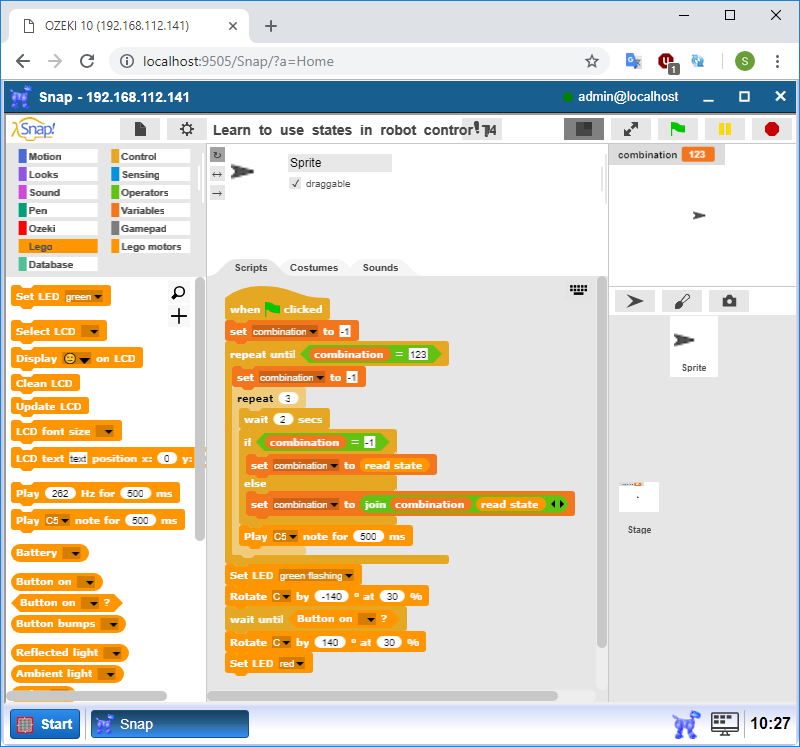Select the Lego motors block category
Viewport: 800px width, 747px height.
(151, 246)
